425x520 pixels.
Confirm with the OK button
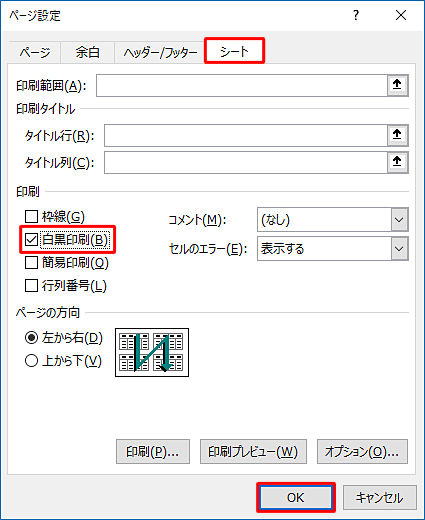pos(296,497)
